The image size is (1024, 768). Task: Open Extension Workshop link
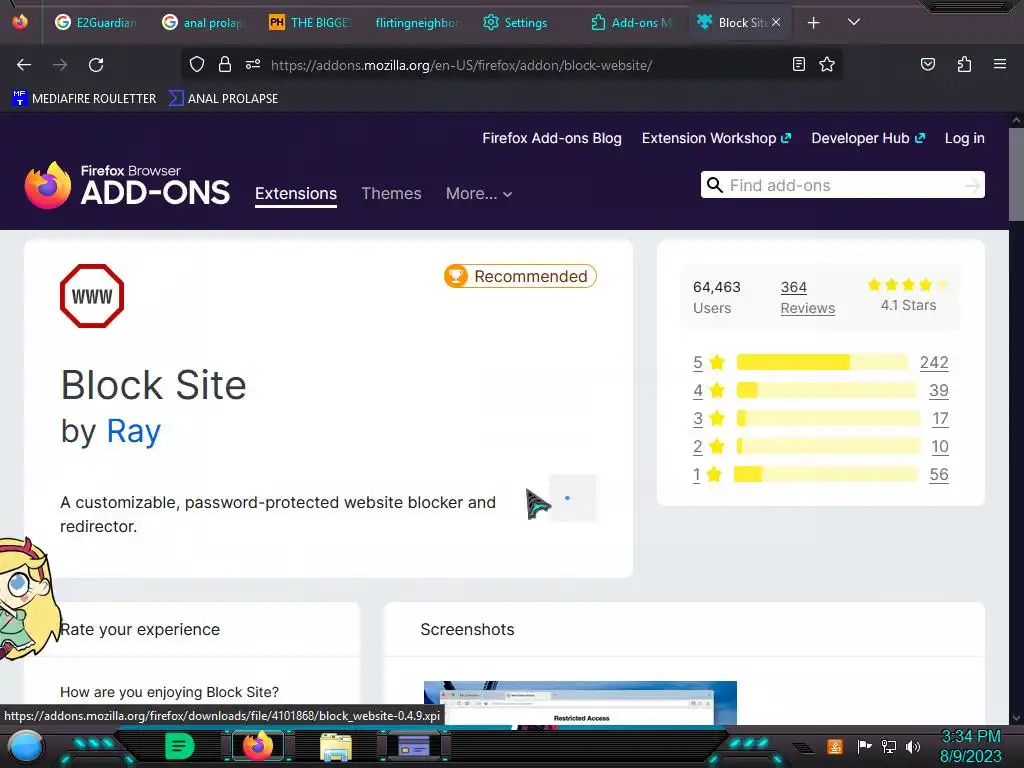pyautogui.click(x=716, y=138)
